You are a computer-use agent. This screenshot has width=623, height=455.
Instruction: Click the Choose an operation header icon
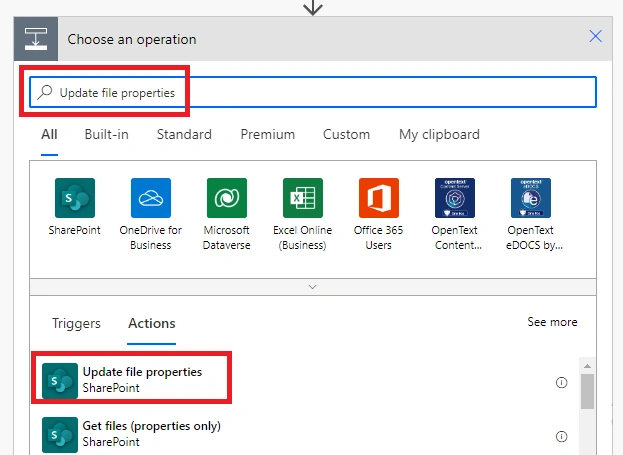(36, 39)
